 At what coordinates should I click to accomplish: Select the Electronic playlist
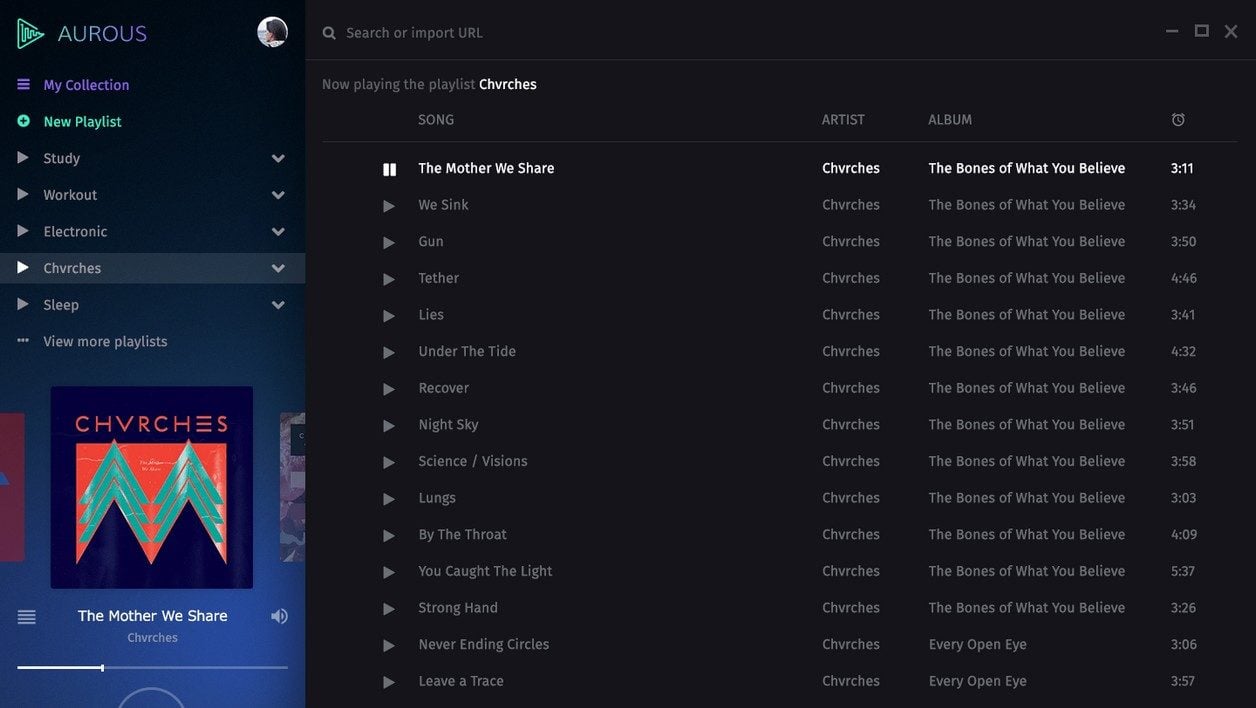(75, 231)
